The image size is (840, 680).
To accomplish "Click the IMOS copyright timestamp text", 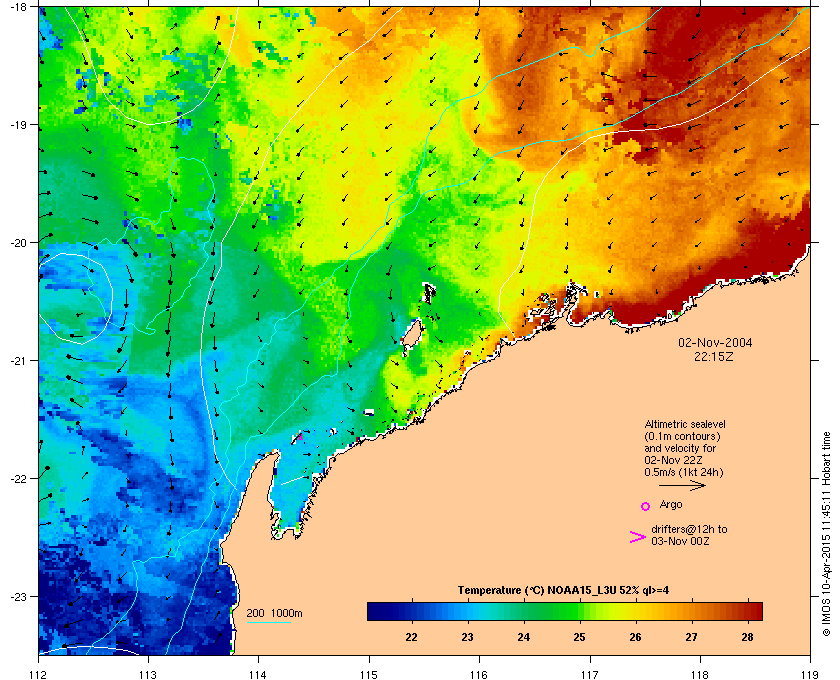I will pos(826,533).
